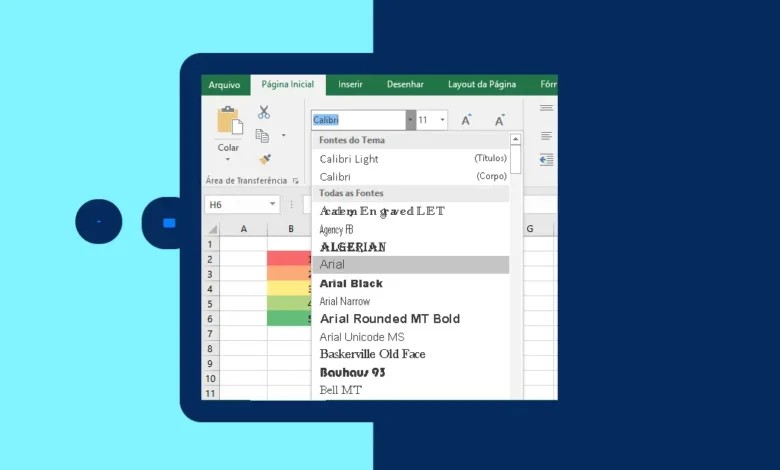Expand the Name Box dropdown arrow
The image size is (780, 470).
tap(272, 204)
